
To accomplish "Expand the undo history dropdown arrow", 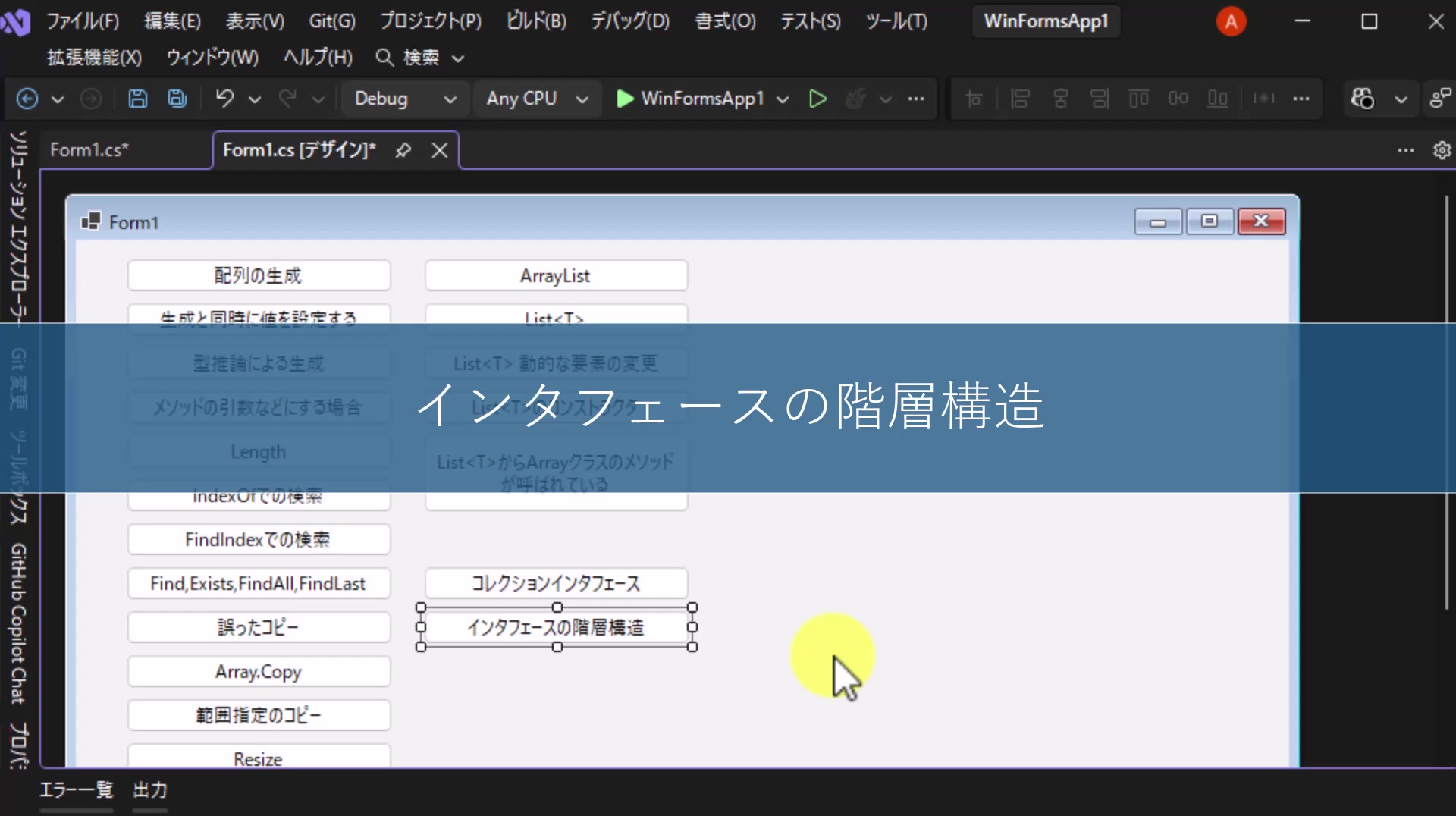I will click(x=255, y=99).
